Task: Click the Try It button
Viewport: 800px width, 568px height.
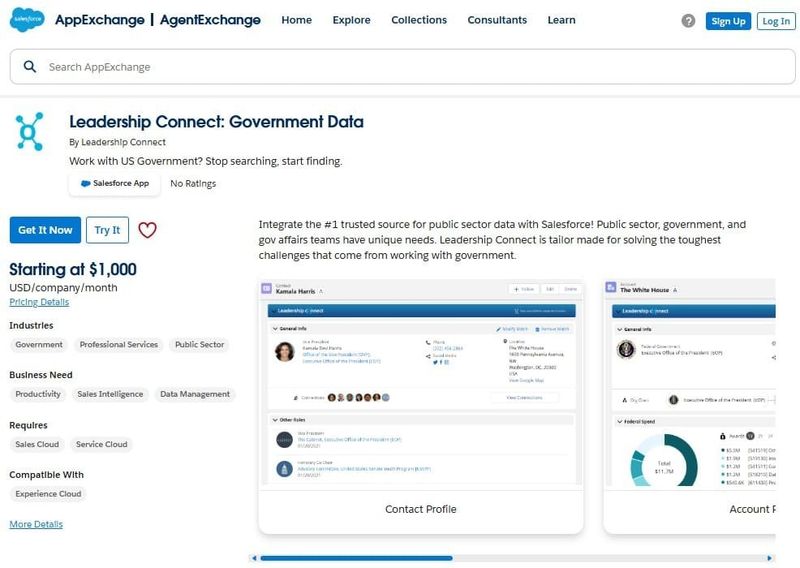Action: coord(107,230)
